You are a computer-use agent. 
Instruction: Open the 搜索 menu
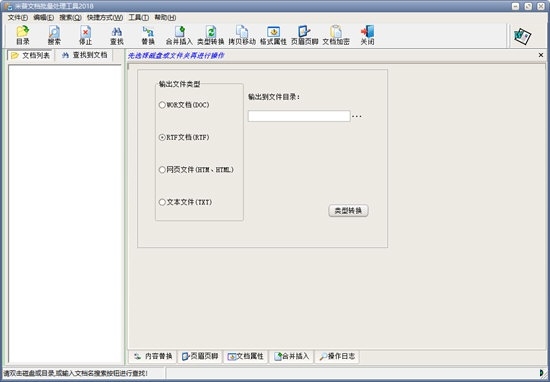tap(70, 18)
